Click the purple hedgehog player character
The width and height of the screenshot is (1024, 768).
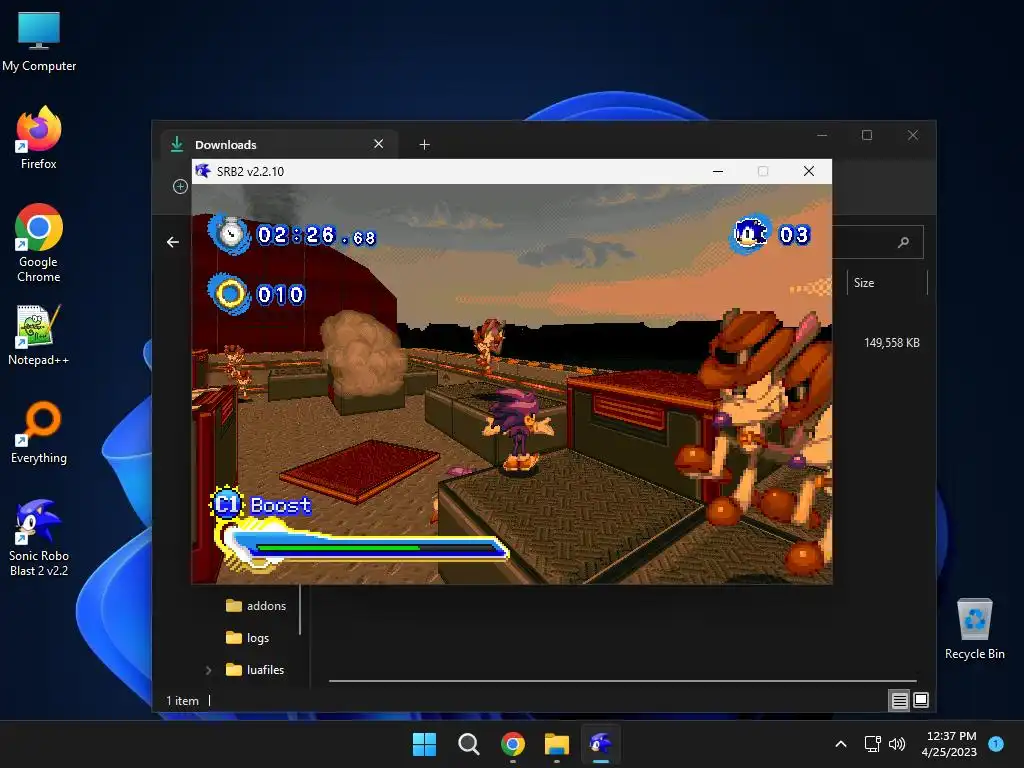click(518, 430)
